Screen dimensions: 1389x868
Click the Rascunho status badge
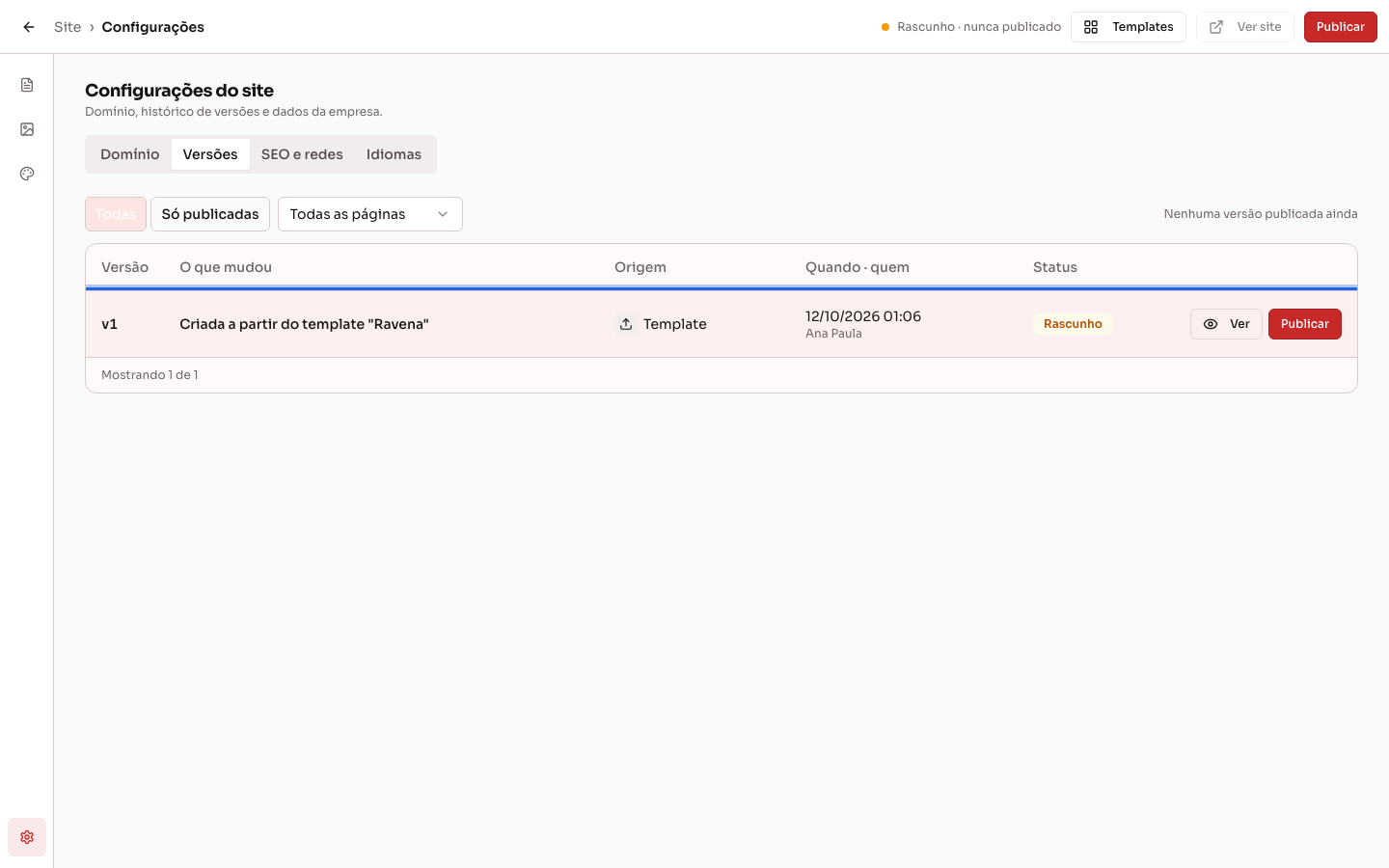coord(1073,324)
